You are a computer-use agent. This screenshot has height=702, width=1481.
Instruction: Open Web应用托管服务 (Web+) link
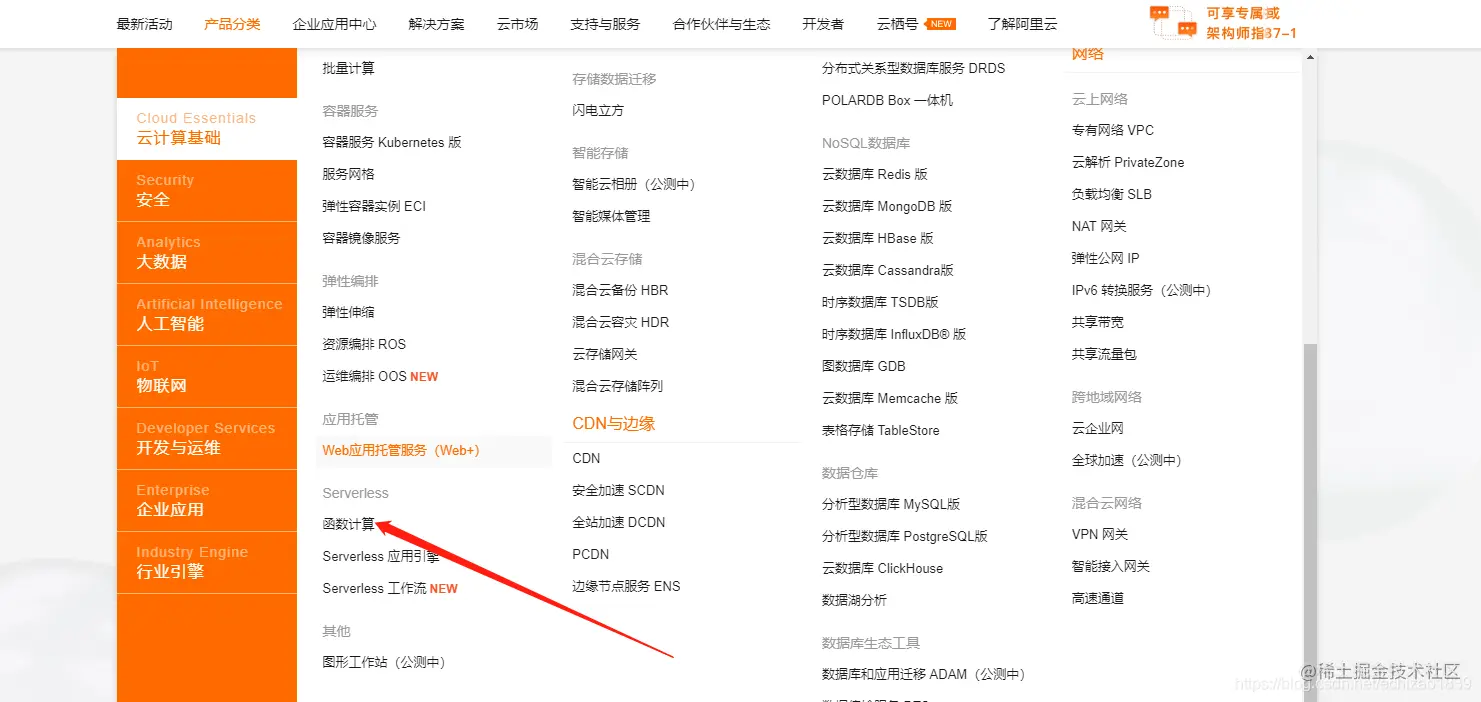click(401, 450)
